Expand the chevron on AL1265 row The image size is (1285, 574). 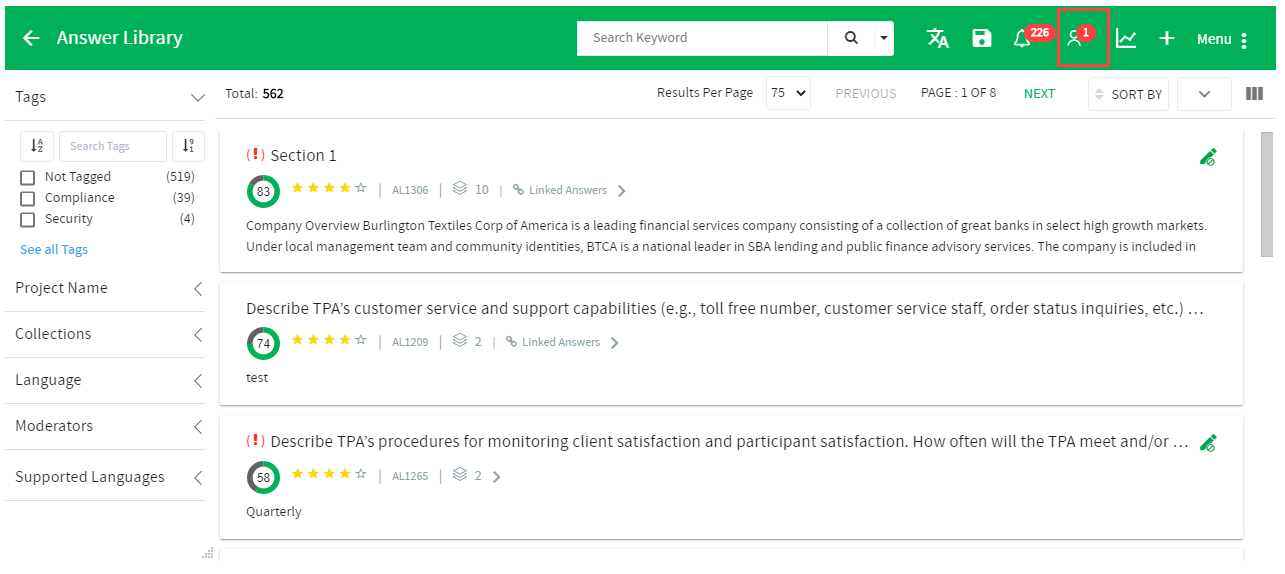tap(496, 477)
